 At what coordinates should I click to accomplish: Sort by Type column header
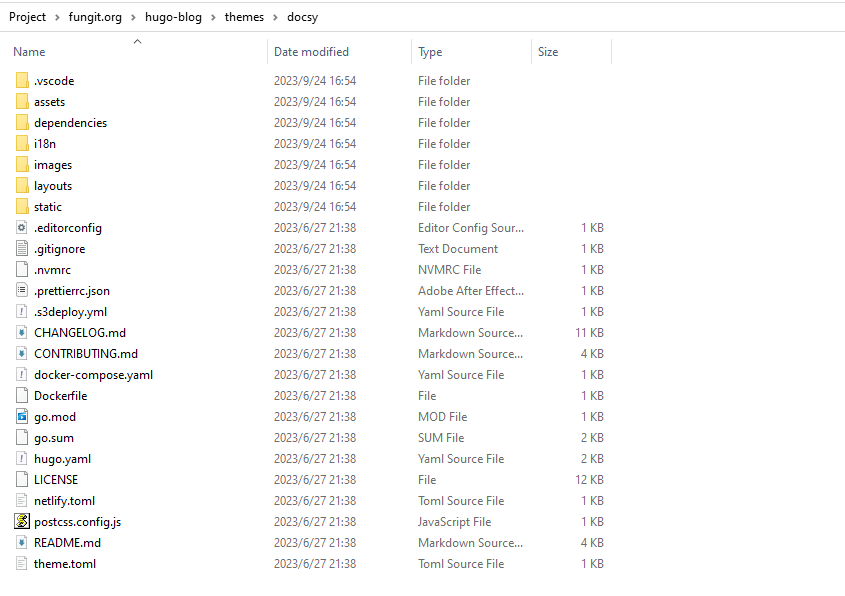click(430, 52)
